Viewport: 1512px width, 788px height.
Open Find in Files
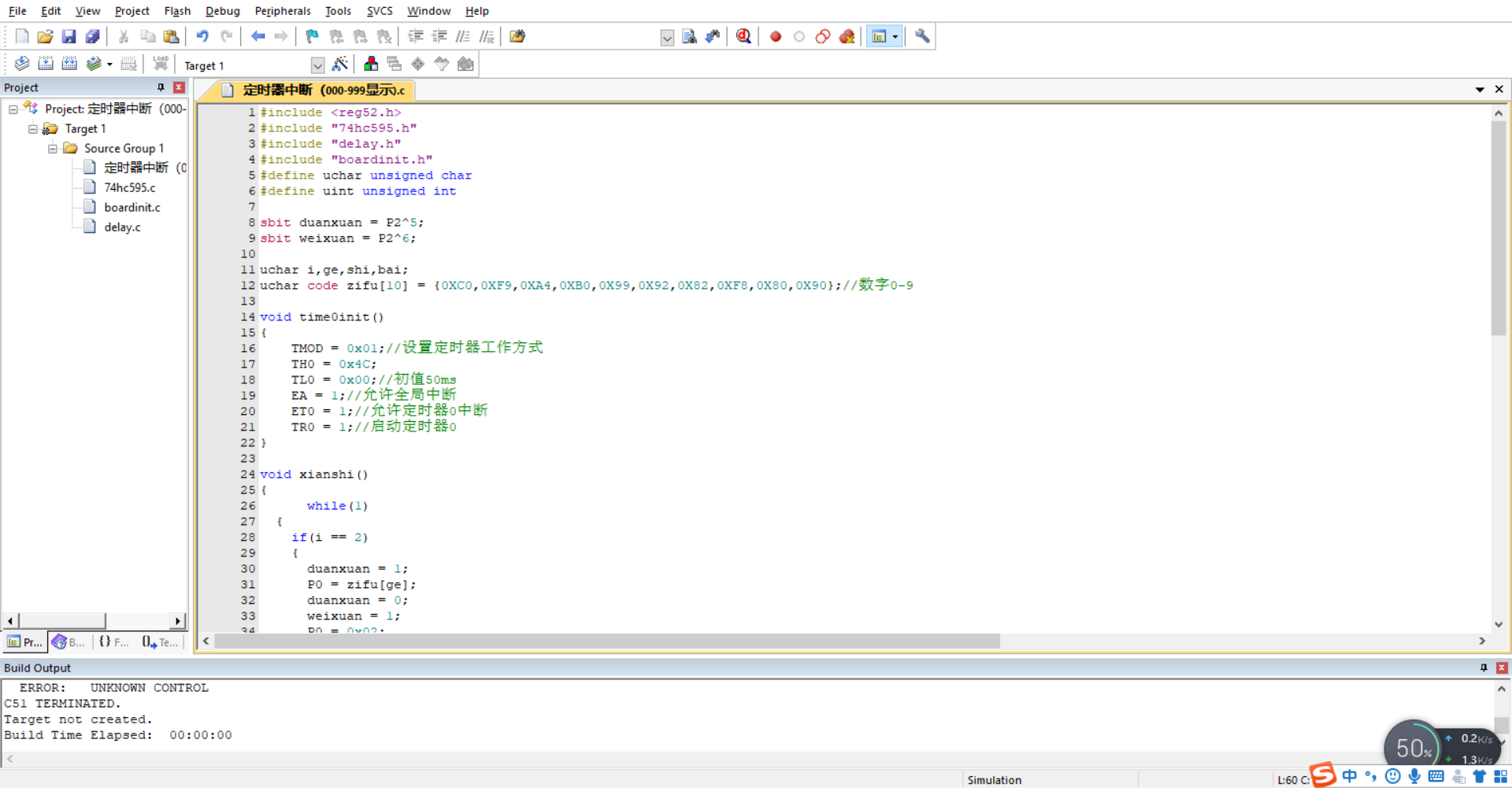[517, 36]
